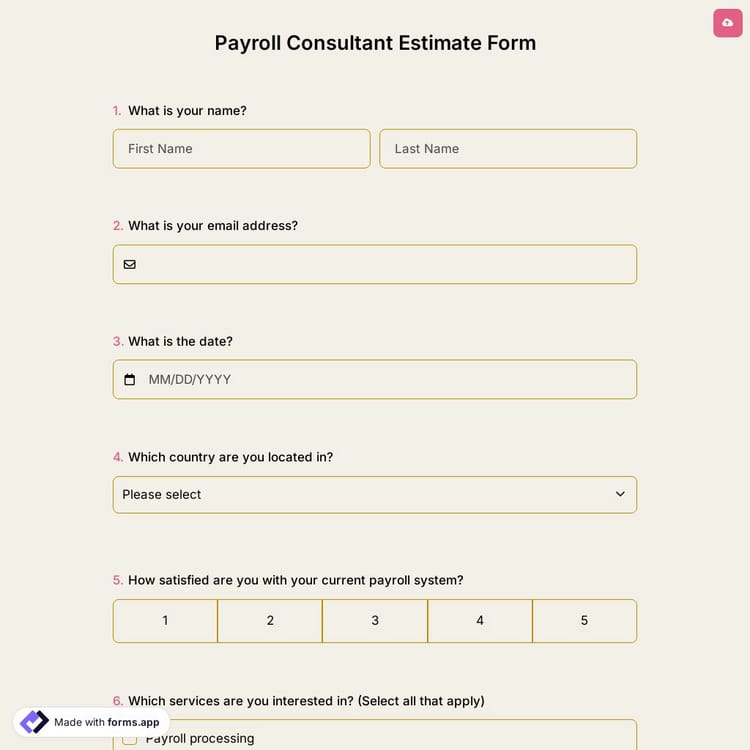
Task: Click the chevron arrow on country dropdown
Action: tap(620, 495)
